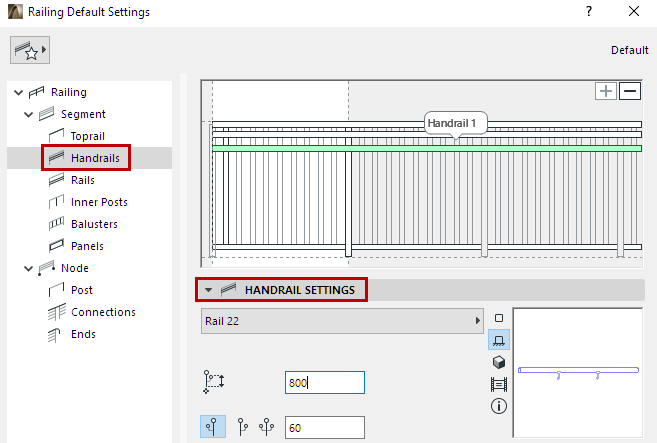
Task: Click the info icon beside preview
Action: (499, 406)
